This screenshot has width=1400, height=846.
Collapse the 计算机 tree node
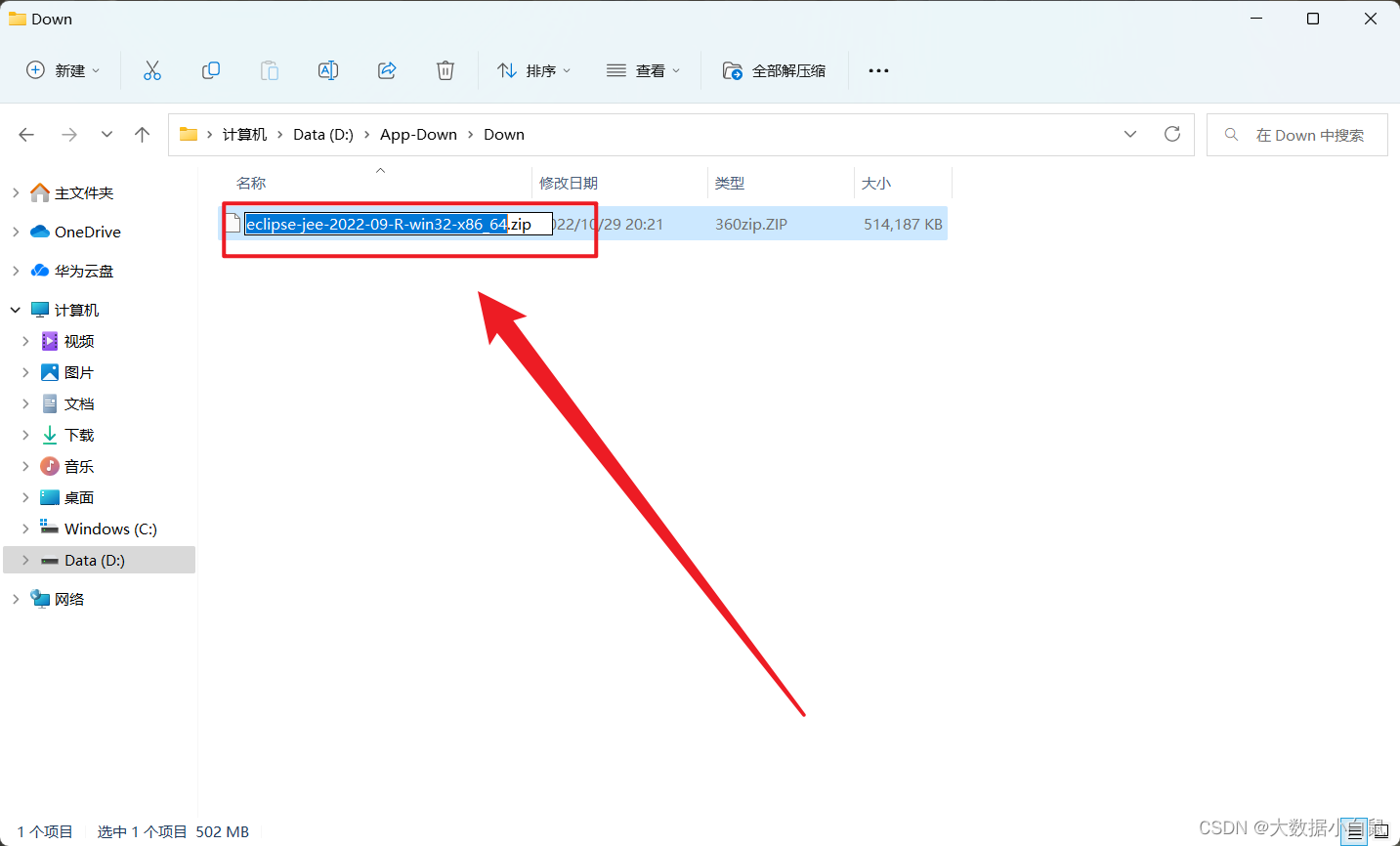click(16, 311)
